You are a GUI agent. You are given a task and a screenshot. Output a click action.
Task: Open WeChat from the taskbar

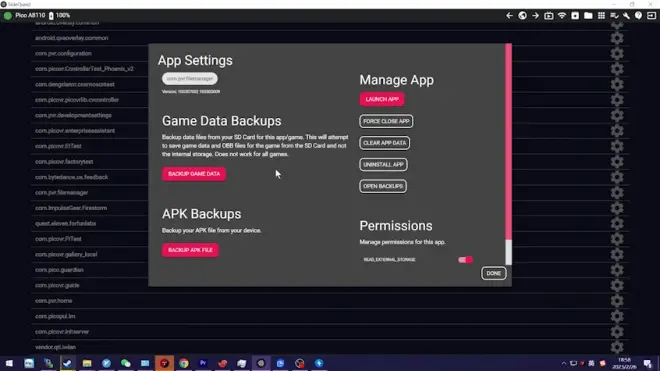(125, 363)
